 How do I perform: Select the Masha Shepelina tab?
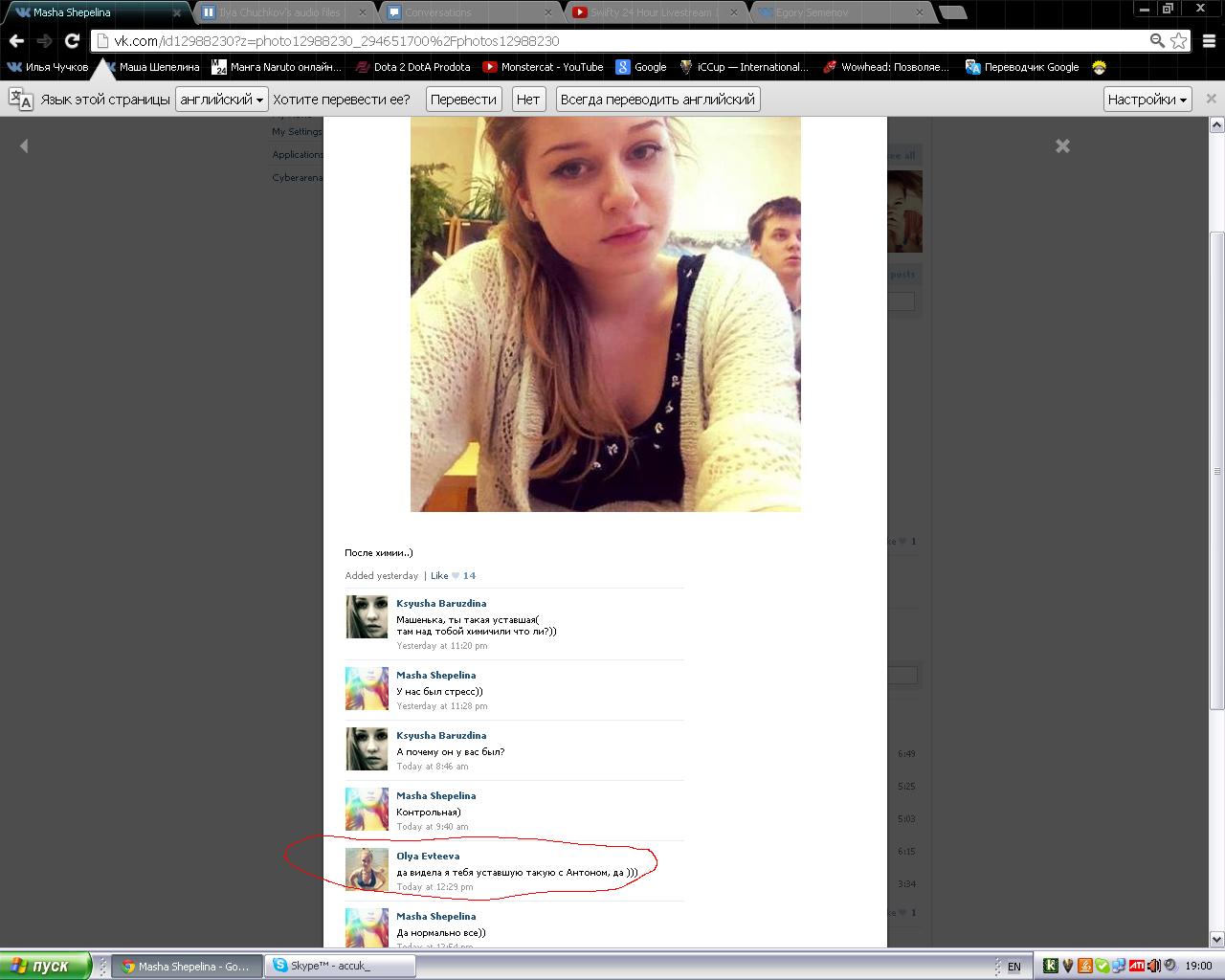click(x=96, y=12)
